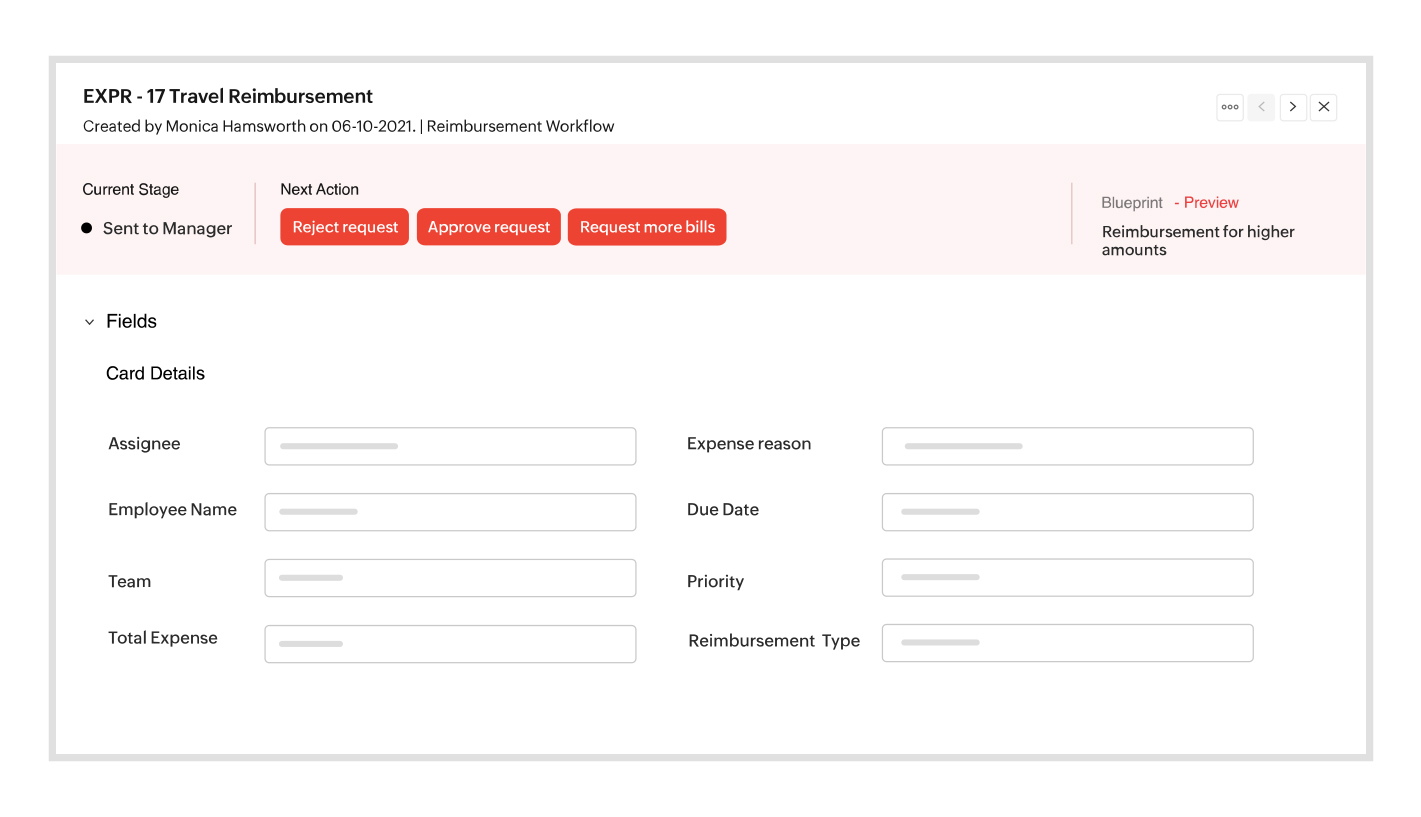This screenshot has width=1421, height=817.
Task: Click the Team input field
Action: [450, 578]
